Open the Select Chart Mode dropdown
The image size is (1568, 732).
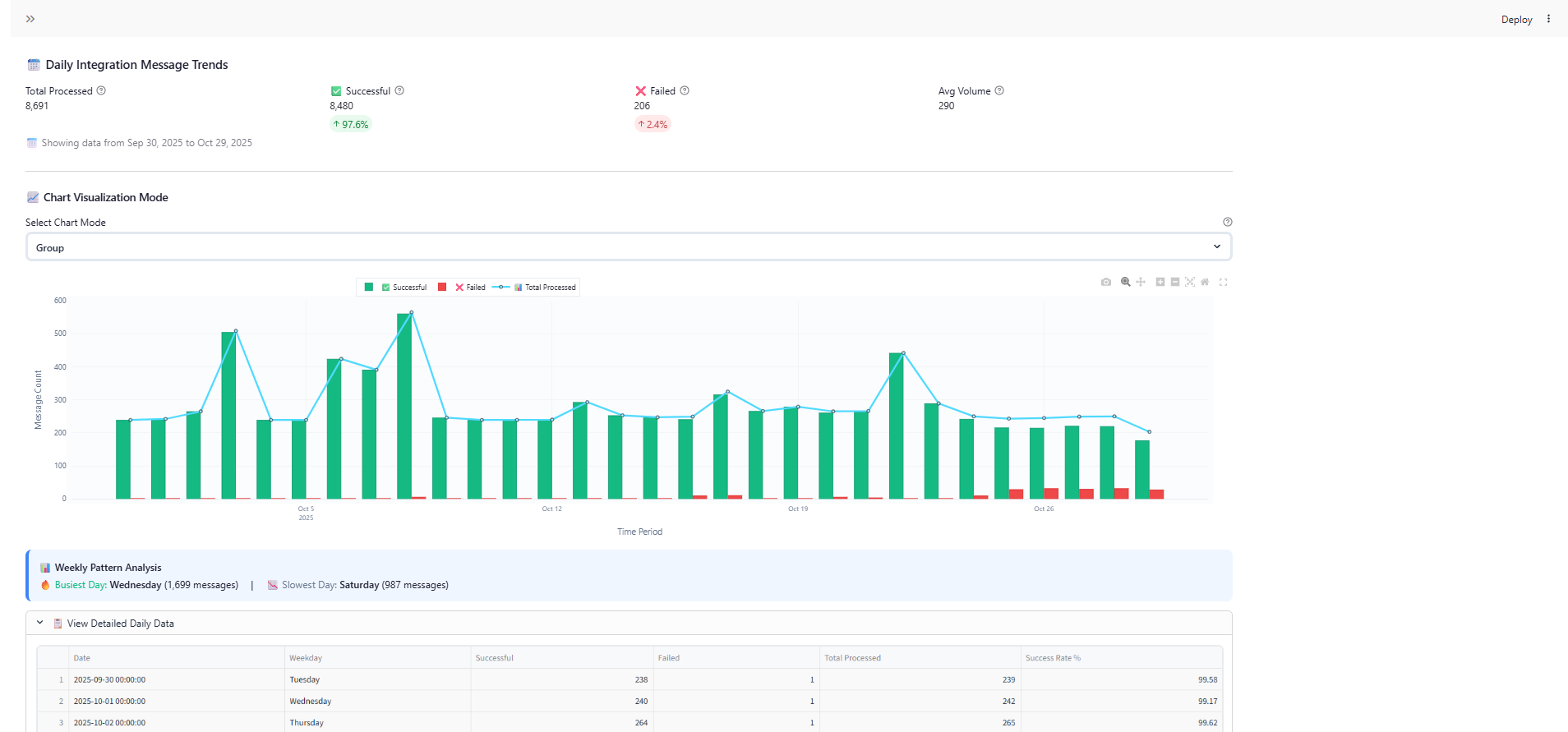coord(629,247)
